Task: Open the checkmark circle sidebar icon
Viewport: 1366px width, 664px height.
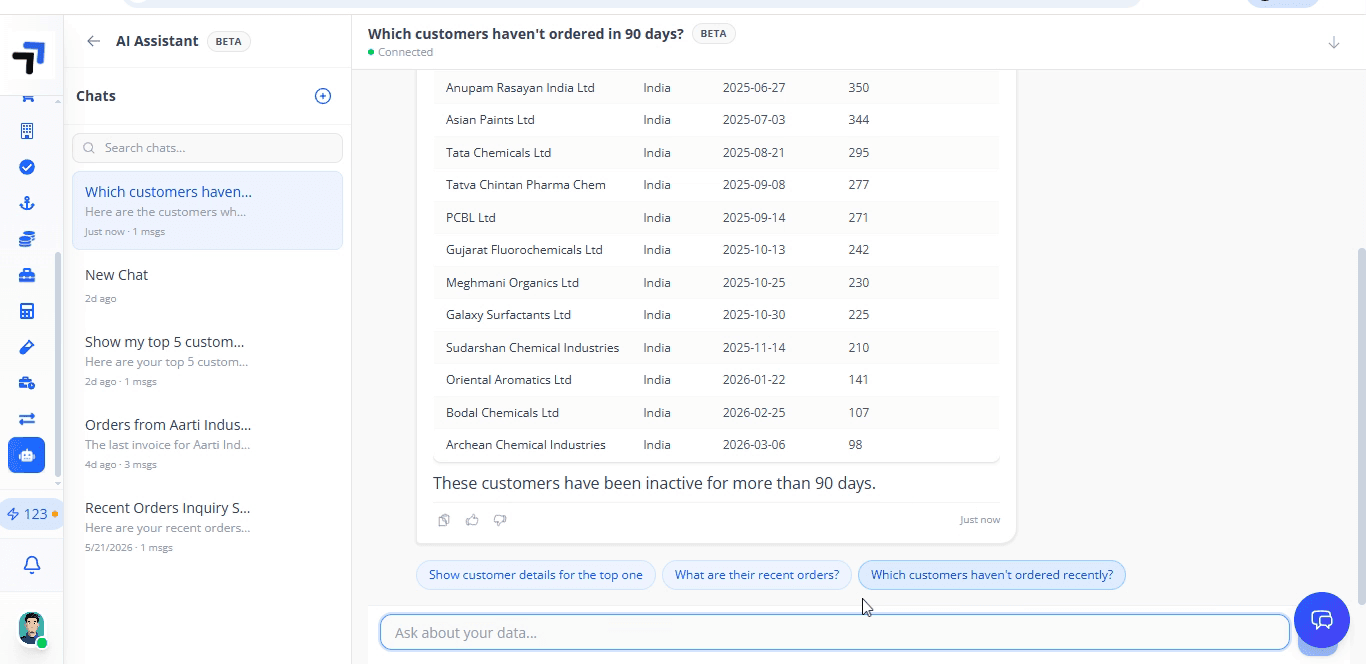Action: 27,167
